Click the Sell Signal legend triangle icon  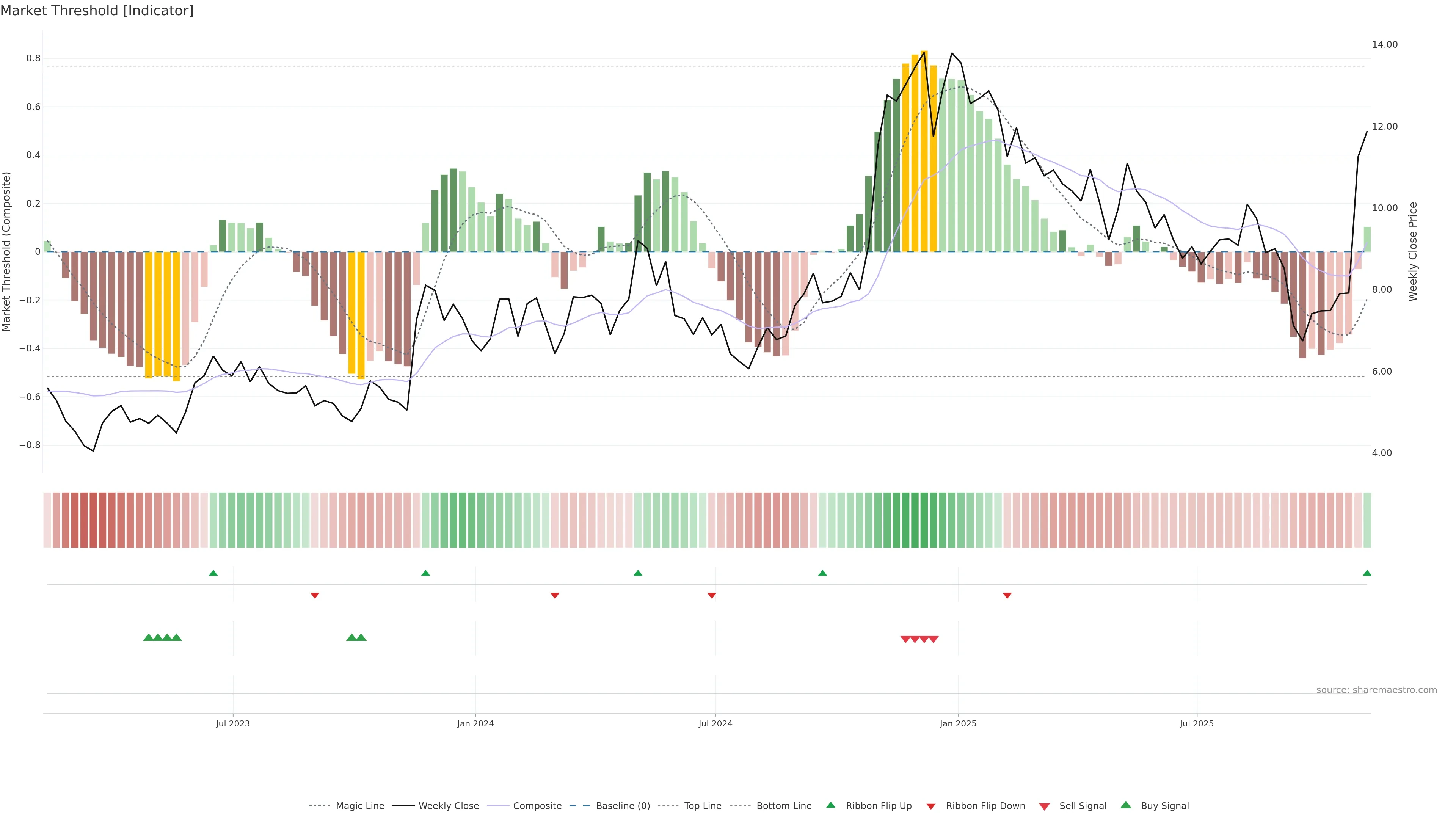1045,806
